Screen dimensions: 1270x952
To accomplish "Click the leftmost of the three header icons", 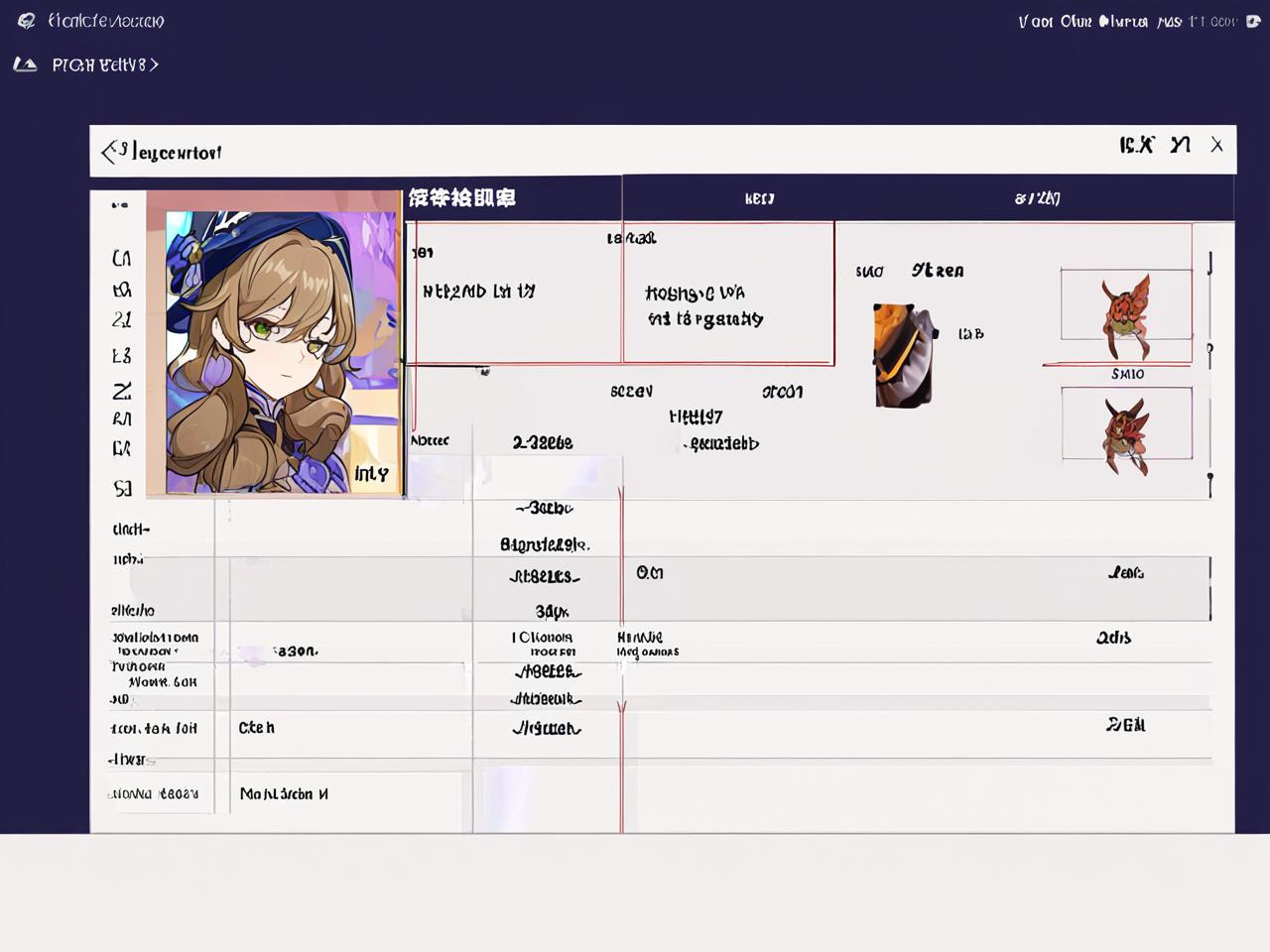I will tap(1137, 145).
